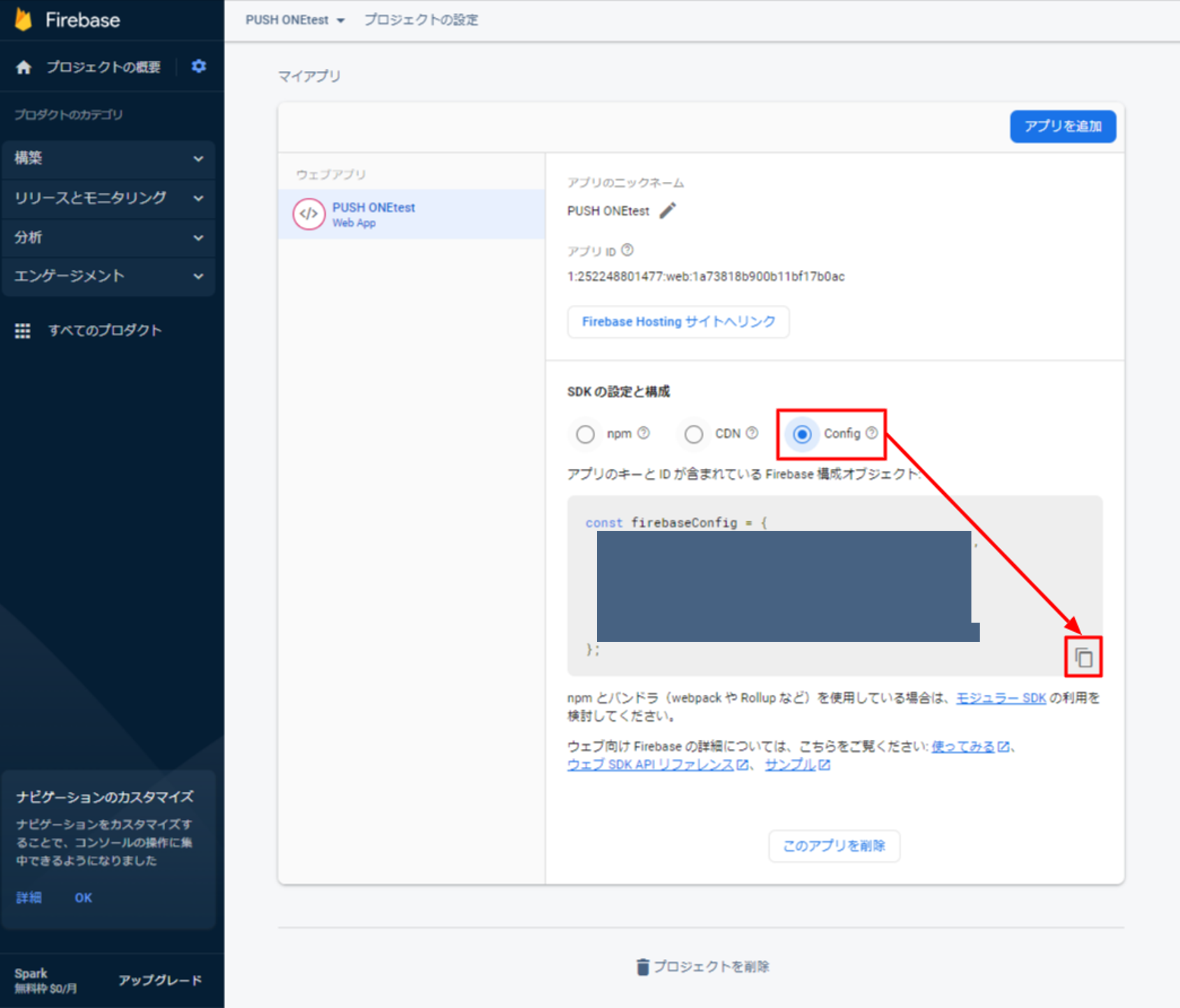Click Firebase Hosting サイトへリンク button

tap(678, 322)
